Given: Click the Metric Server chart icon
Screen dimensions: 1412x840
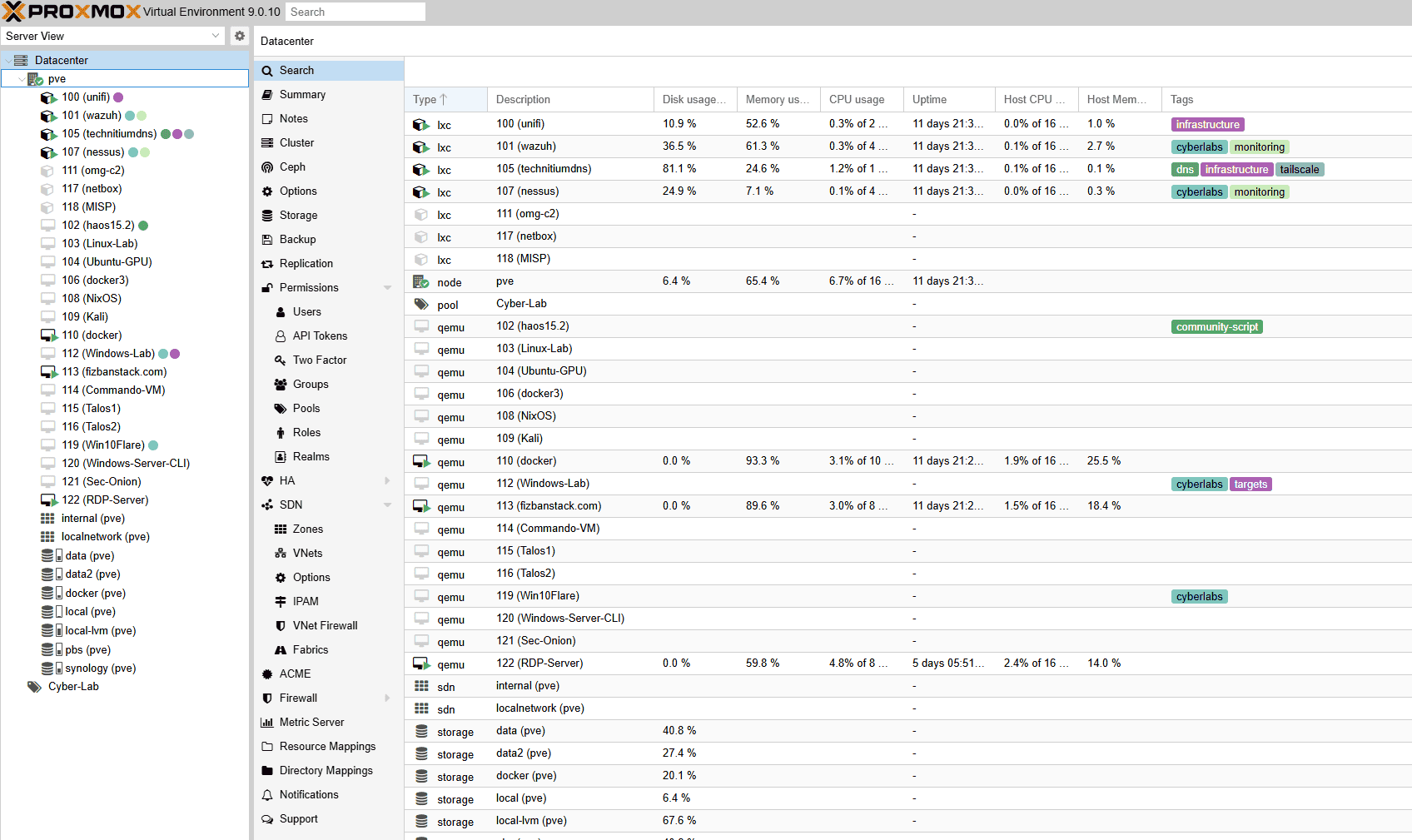Looking at the screenshot, I should 267,723.
